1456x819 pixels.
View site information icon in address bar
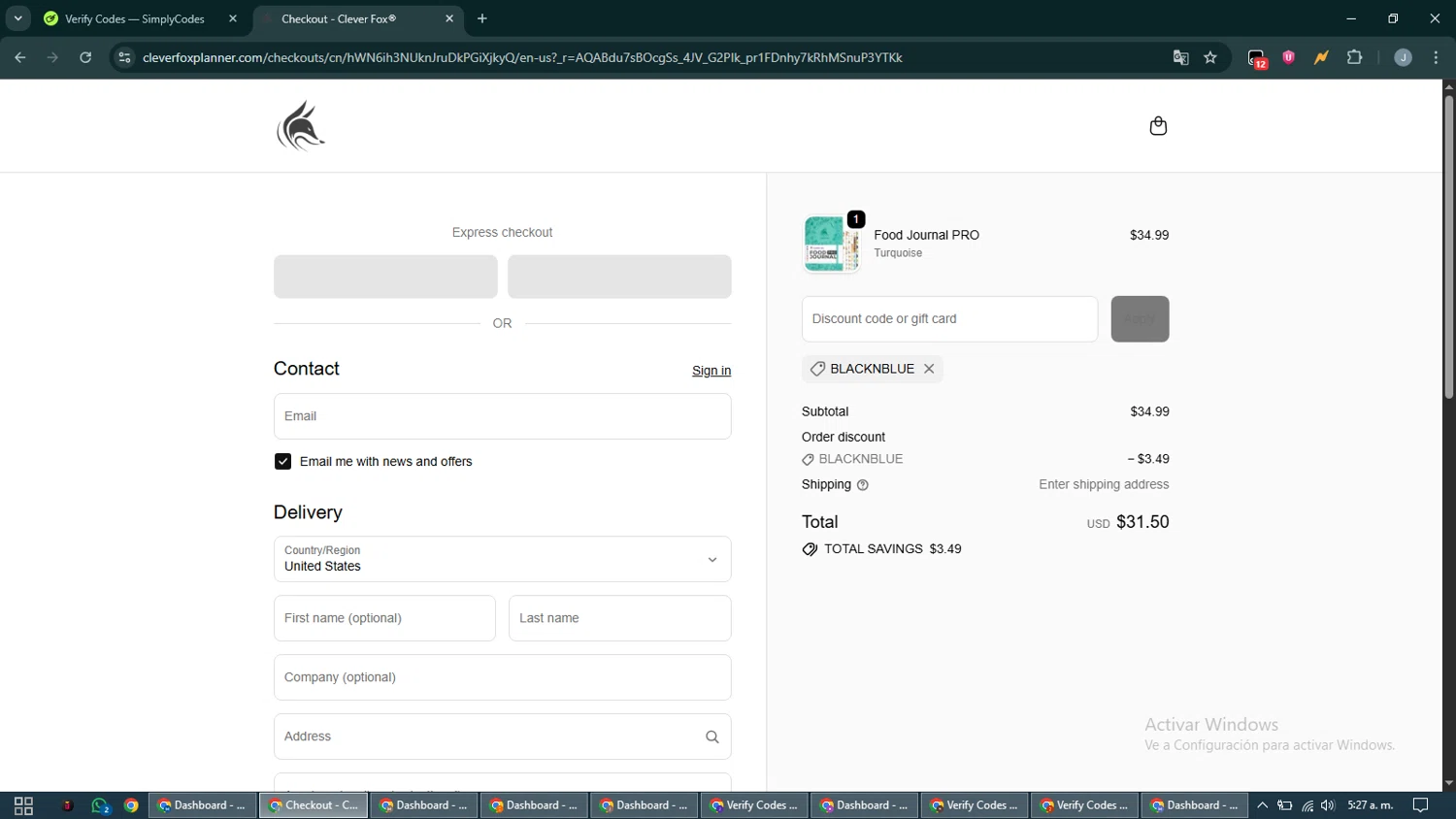[123, 58]
